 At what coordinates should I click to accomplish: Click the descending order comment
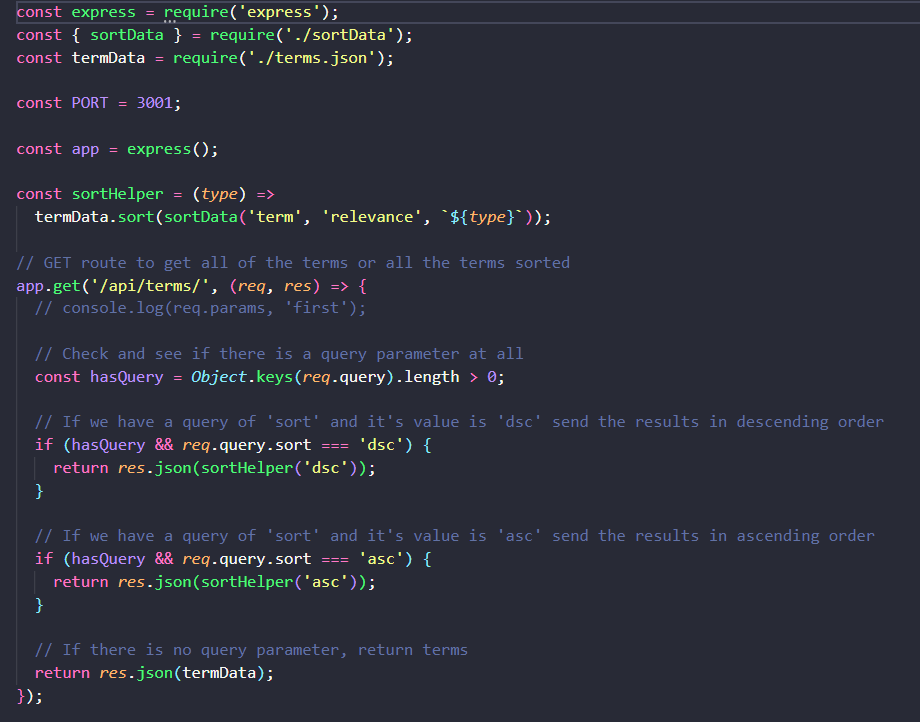(x=459, y=422)
